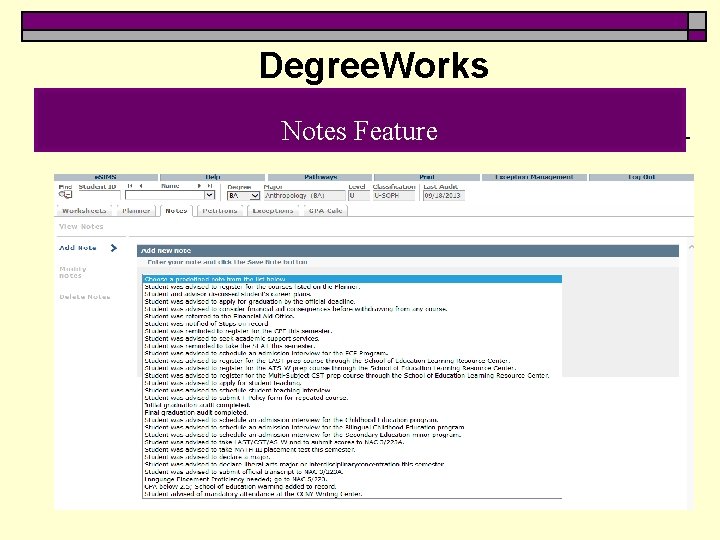The height and width of the screenshot is (540, 720).
Task: Open the Pathways menu button
Action: point(320,177)
